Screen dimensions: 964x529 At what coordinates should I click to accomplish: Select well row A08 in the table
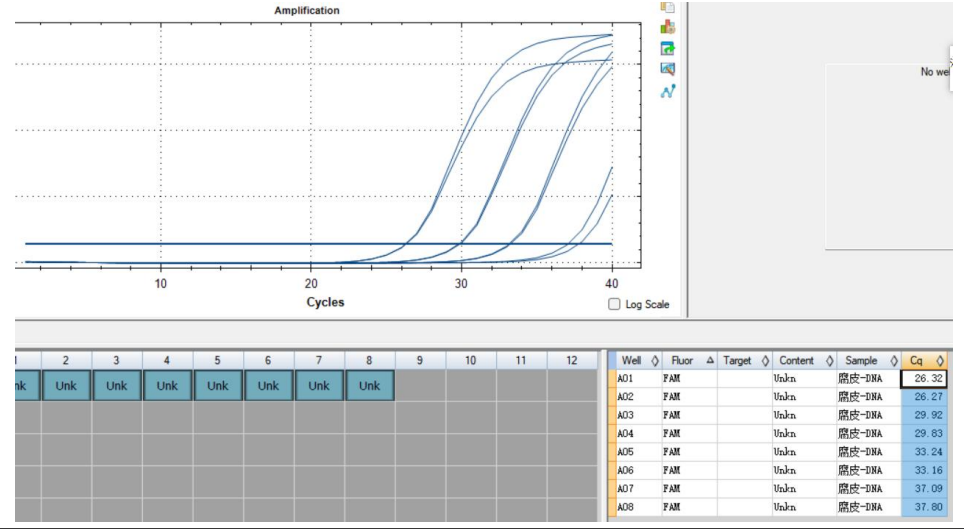(778, 507)
